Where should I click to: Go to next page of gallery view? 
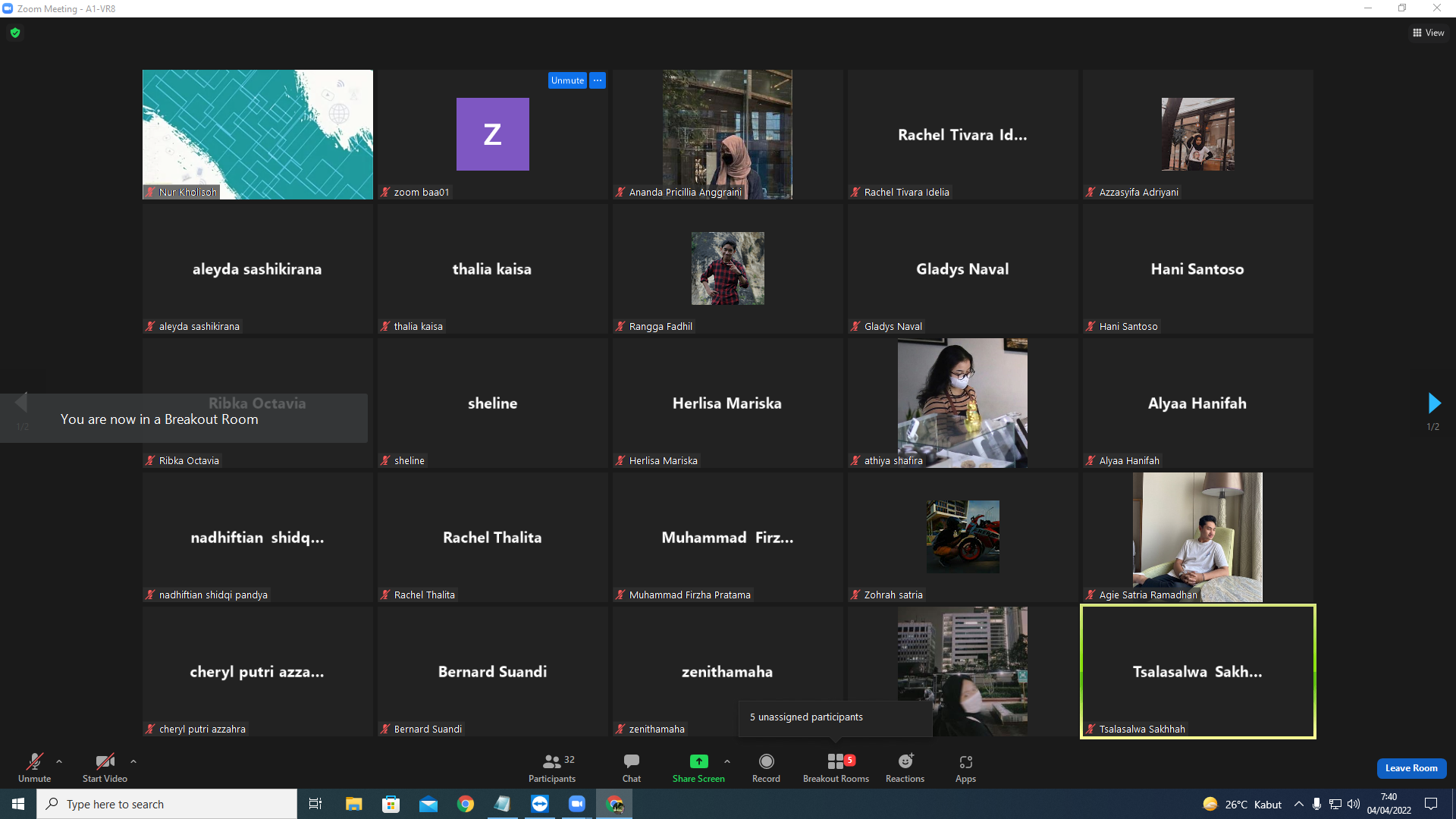tap(1433, 403)
